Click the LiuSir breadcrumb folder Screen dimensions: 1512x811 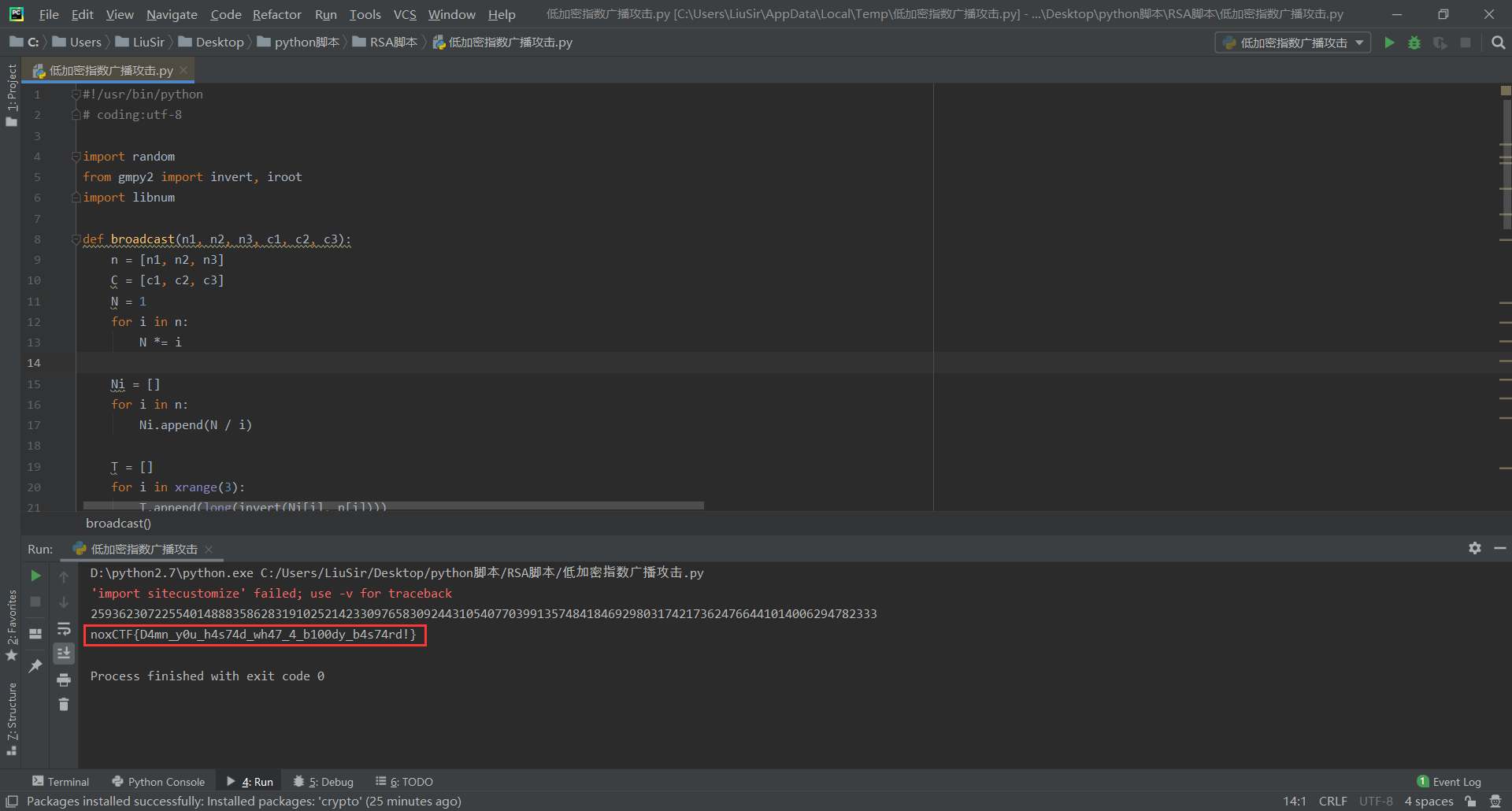pyautogui.click(x=140, y=43)
